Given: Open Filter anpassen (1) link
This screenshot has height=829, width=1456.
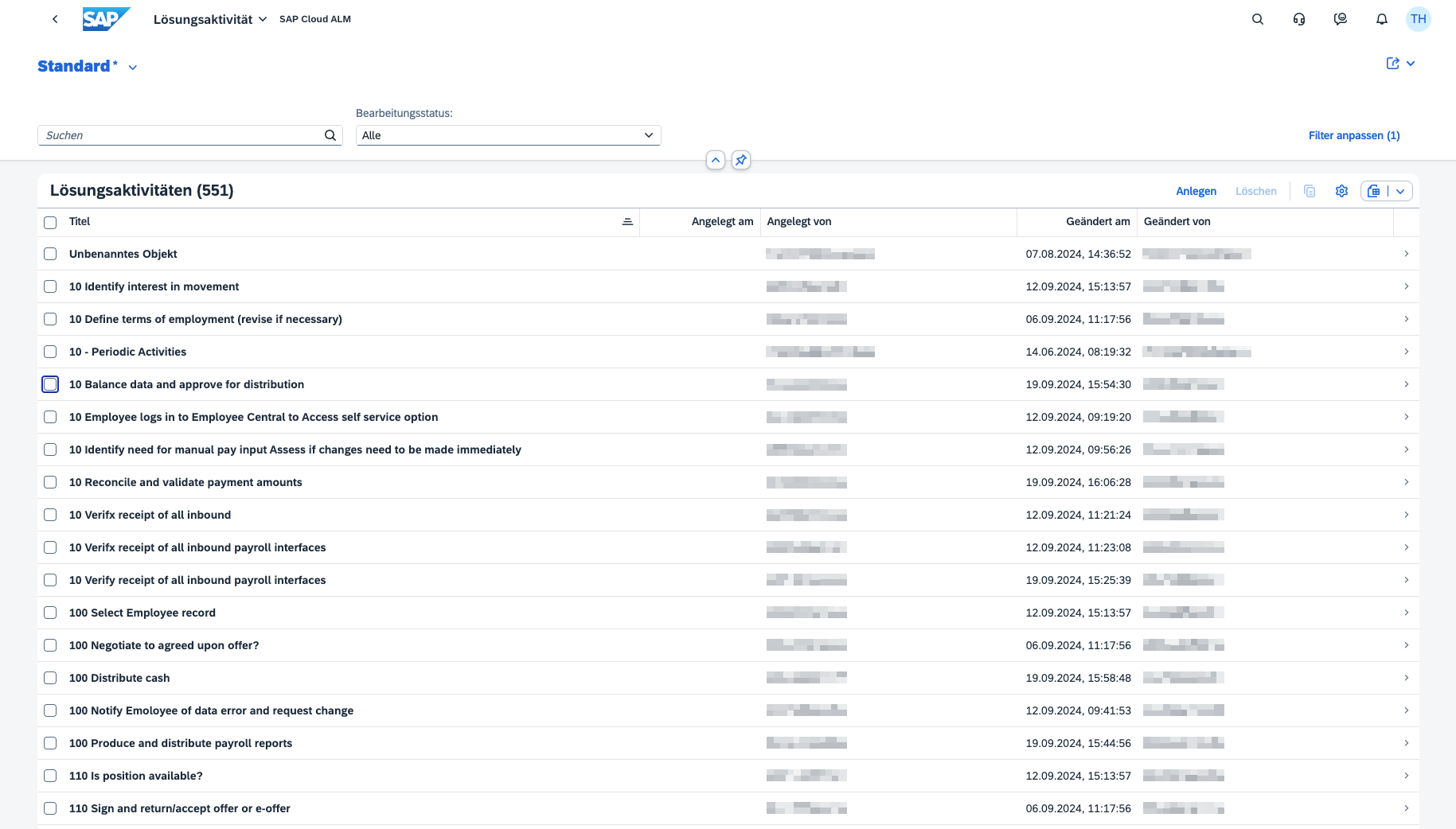Looking at the screenshot, I should point(1353,135).
